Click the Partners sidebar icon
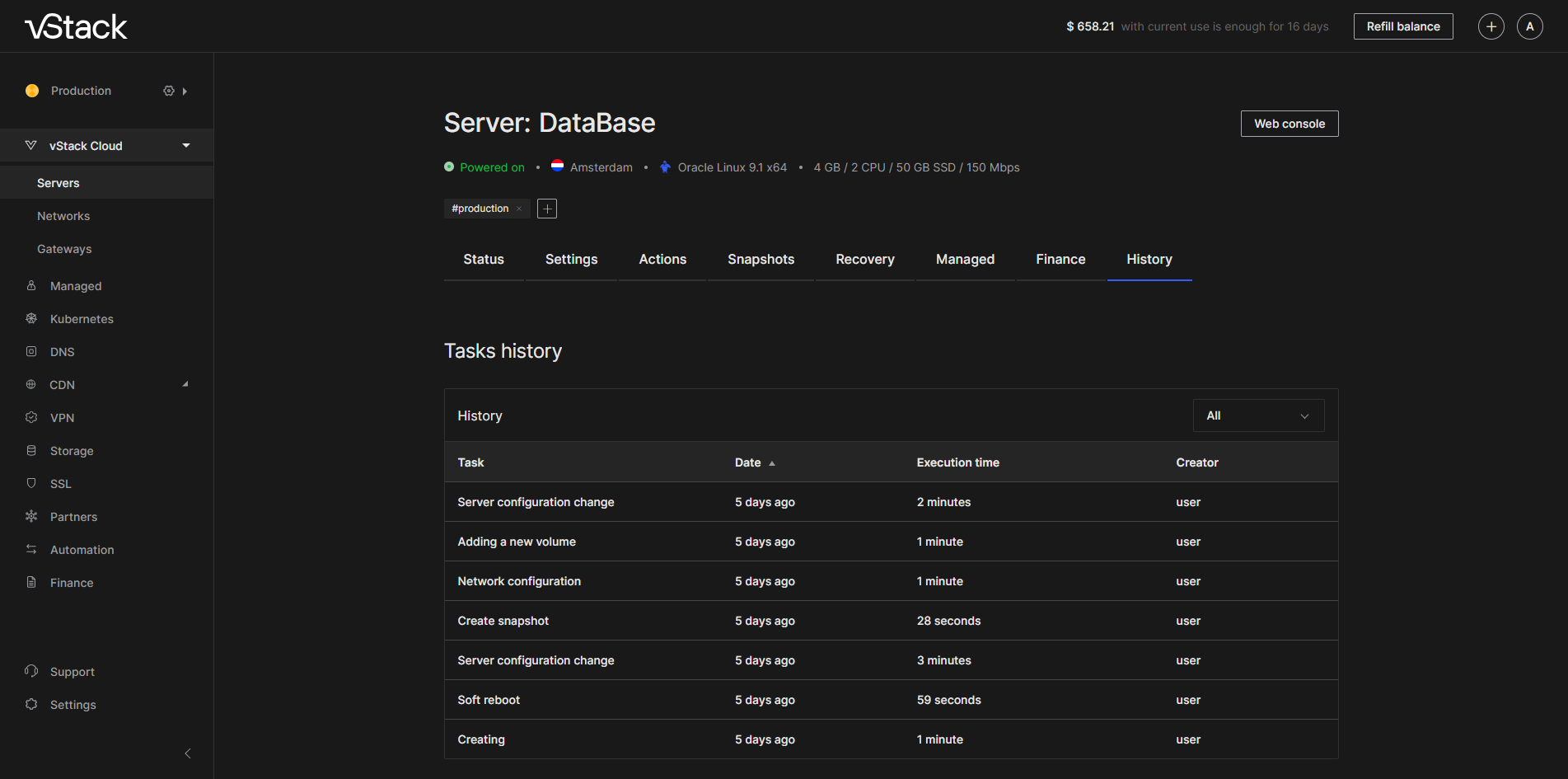The image size is (1568, 779). point(31,516)
